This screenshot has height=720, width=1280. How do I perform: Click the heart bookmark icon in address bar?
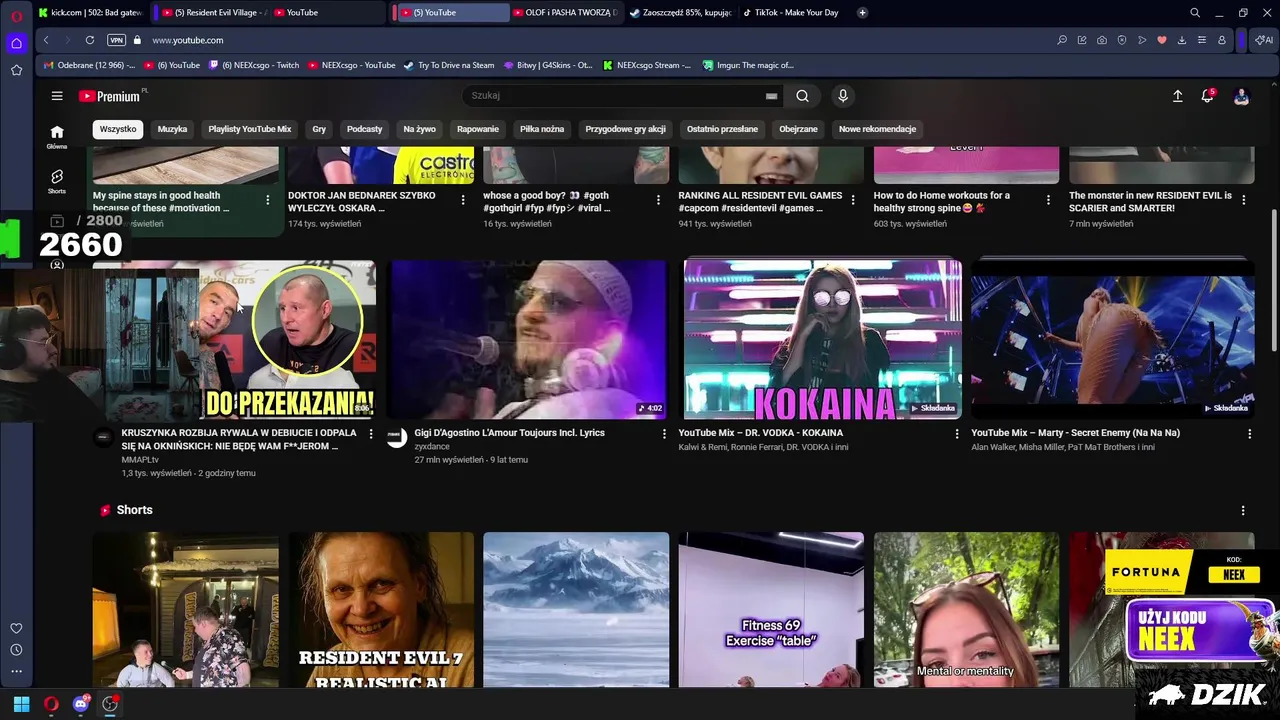click(1162, 40)
